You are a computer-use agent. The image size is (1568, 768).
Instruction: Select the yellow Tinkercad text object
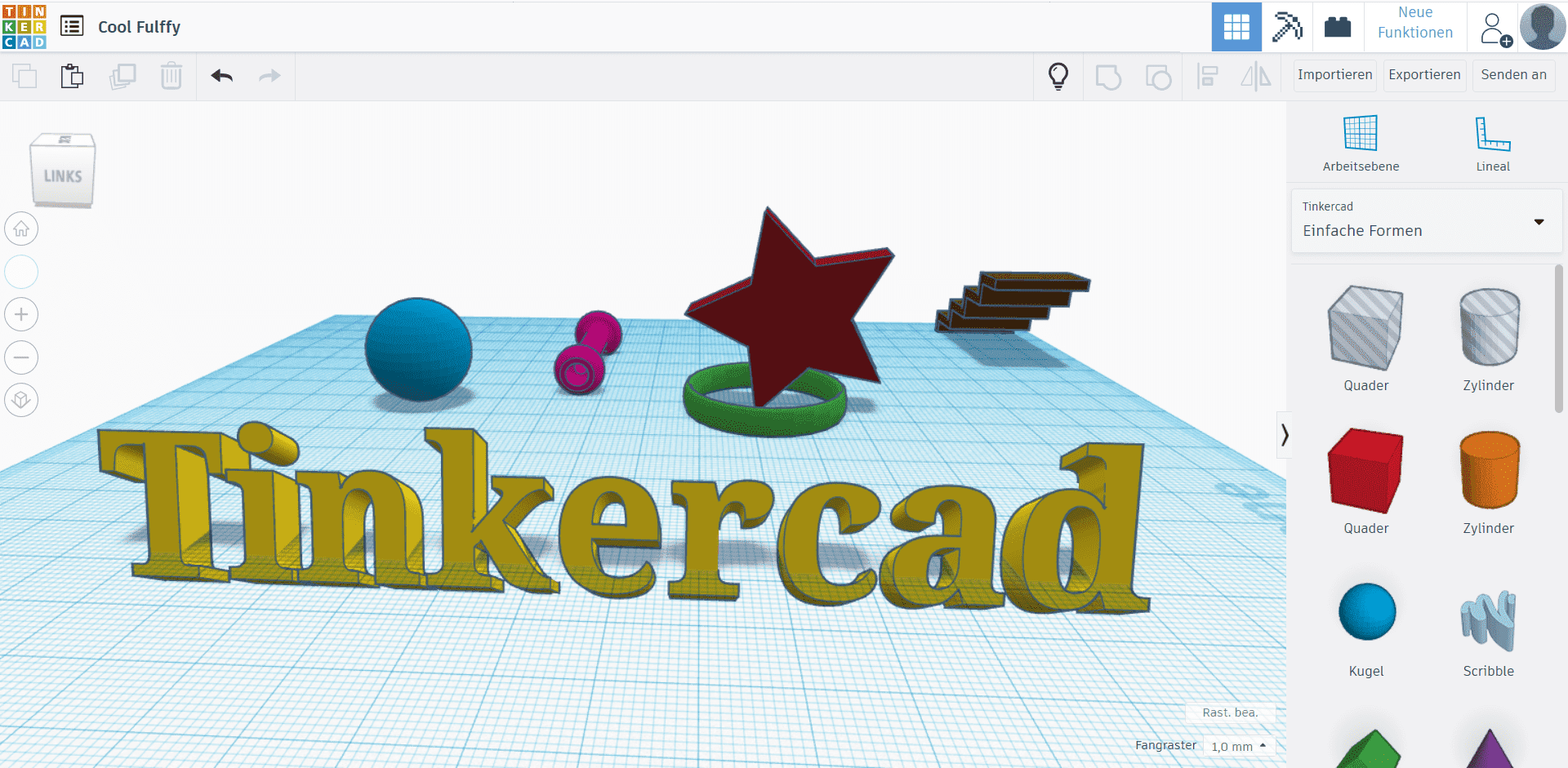[624, 519]
